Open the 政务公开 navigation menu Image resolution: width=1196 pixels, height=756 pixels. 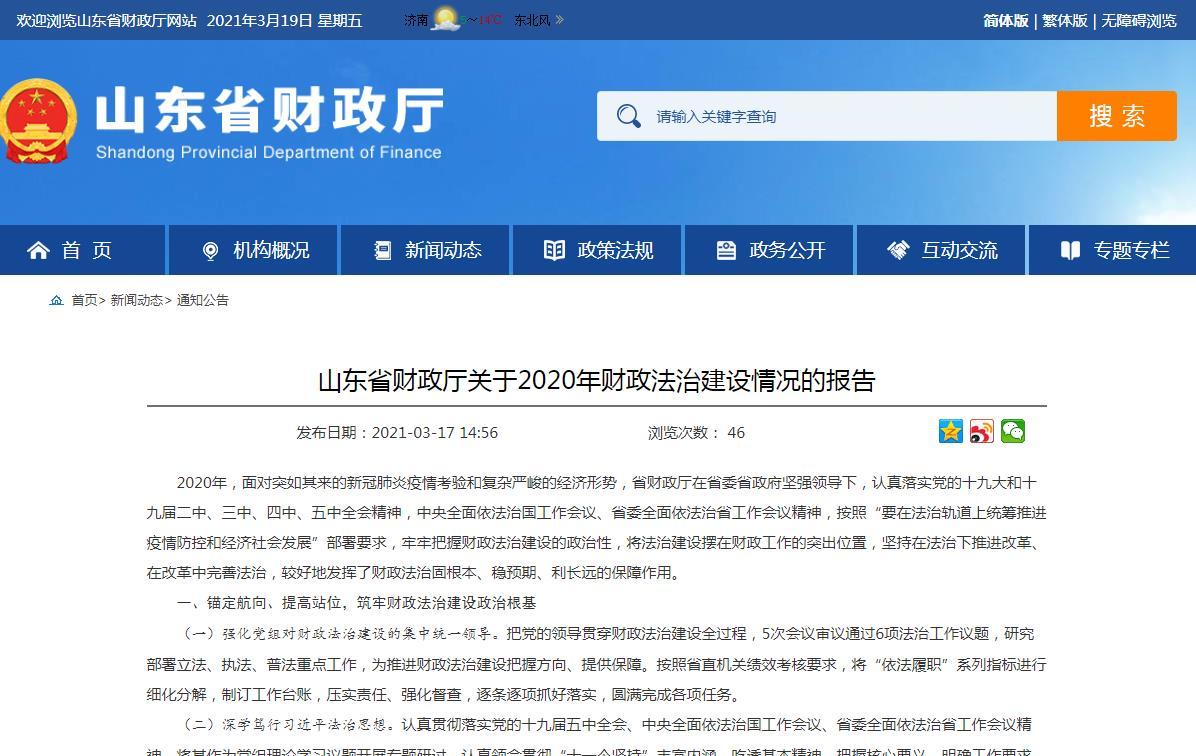coord(771,250)
